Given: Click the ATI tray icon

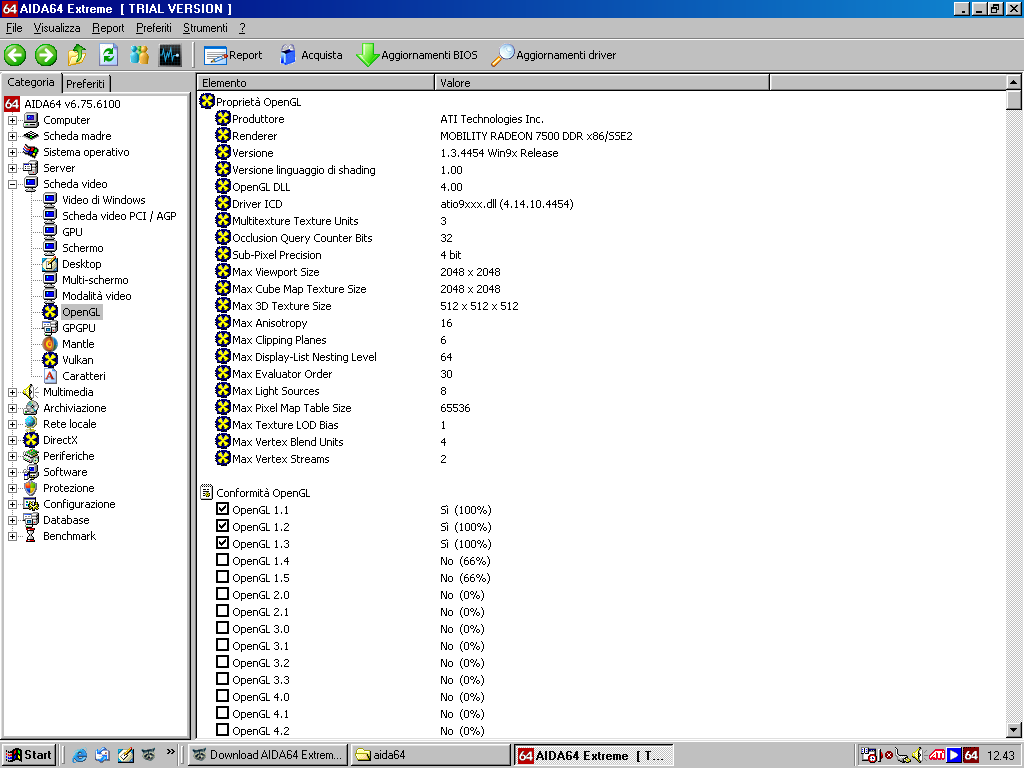Looking at the screenshot, I should (936, 755).
